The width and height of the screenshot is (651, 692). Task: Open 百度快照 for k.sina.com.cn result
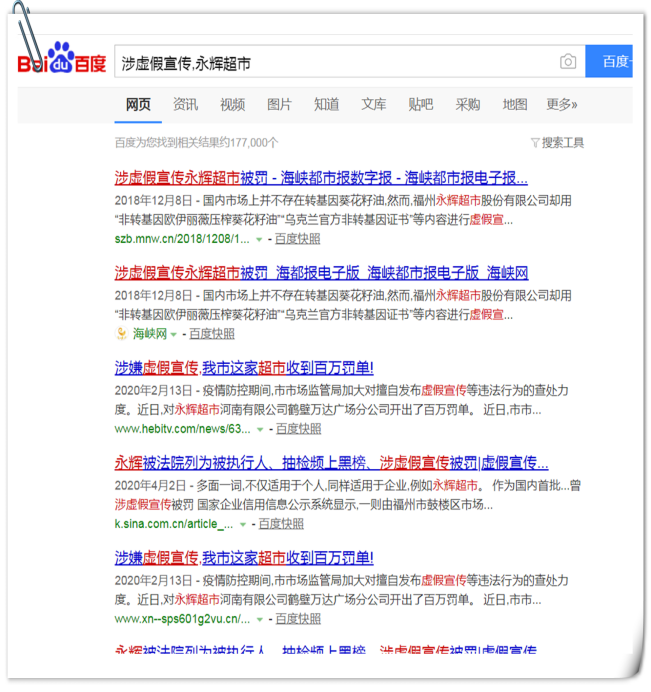[281, 523]
